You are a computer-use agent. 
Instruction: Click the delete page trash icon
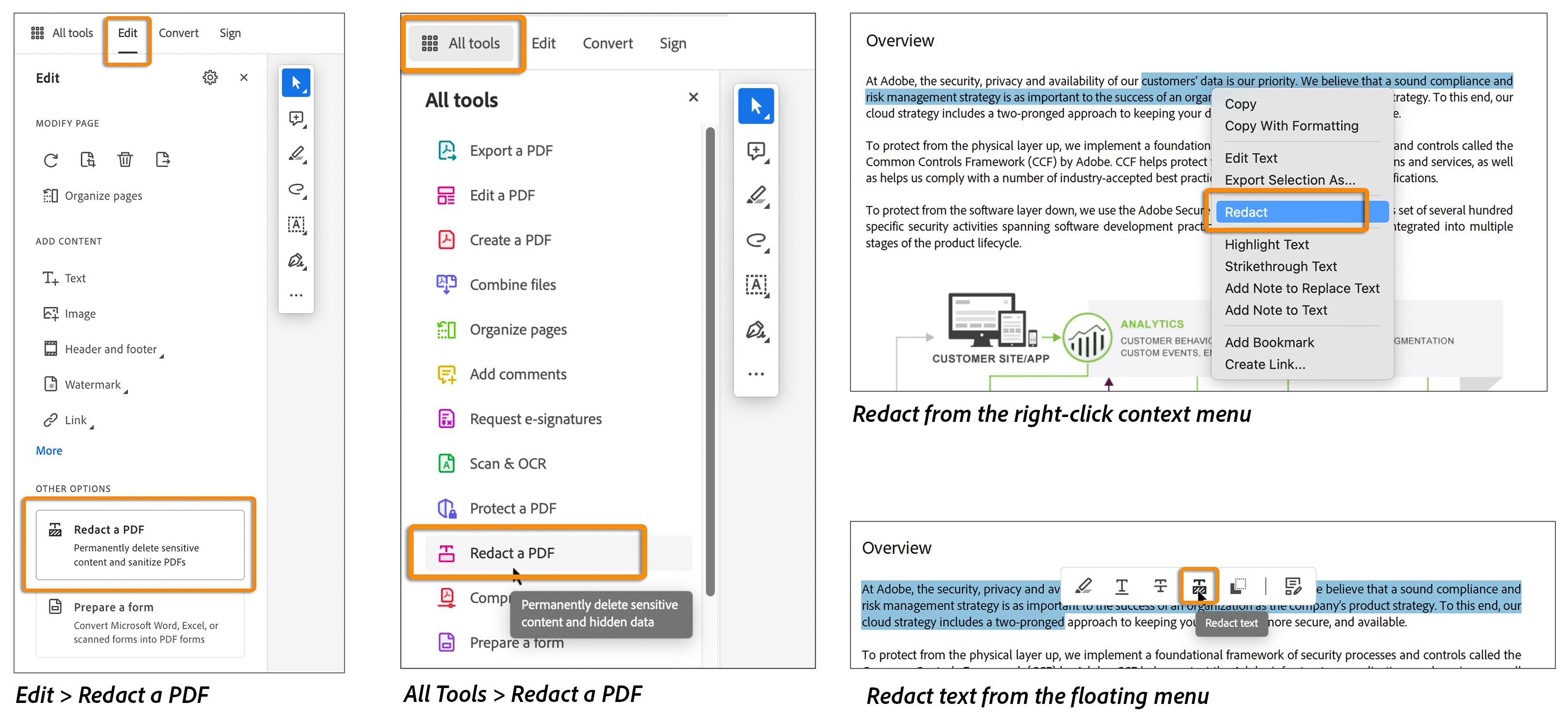pyautogui.click(x=125, y=160)
